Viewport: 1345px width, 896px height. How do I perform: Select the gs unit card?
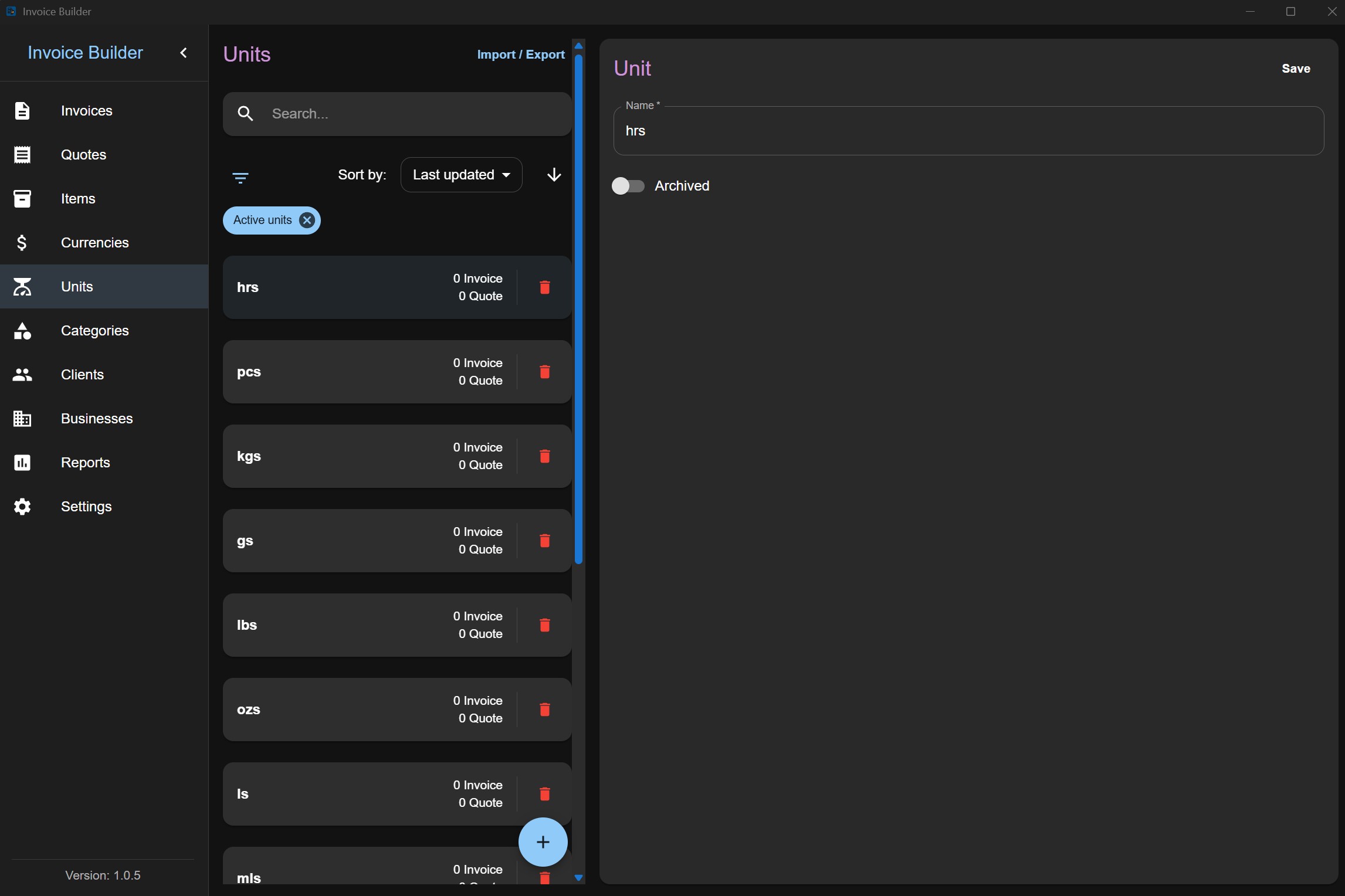click(x=397, y=541)
